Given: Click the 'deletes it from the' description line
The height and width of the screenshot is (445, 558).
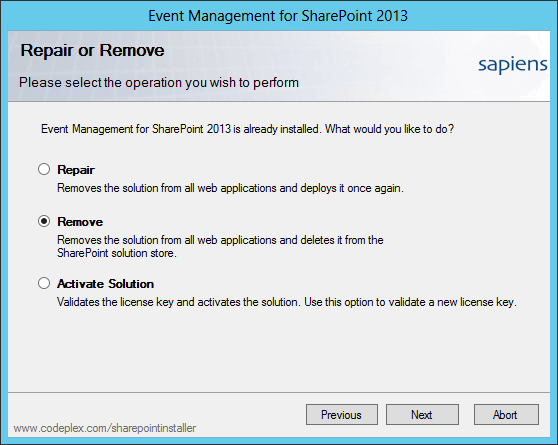Looking at the screenshot, I should pos(220,240).
